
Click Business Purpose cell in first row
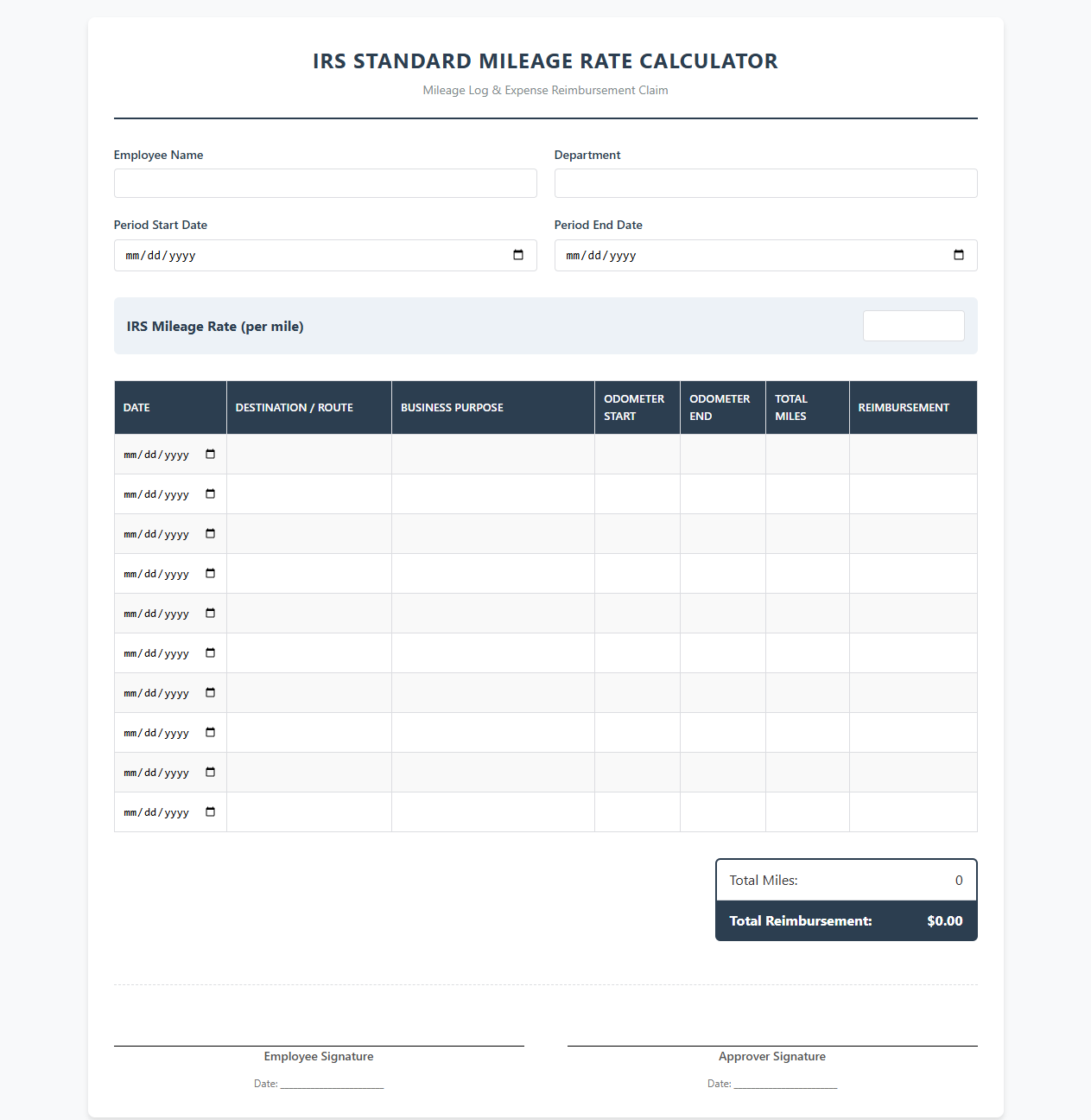click(x=493, y=455)
